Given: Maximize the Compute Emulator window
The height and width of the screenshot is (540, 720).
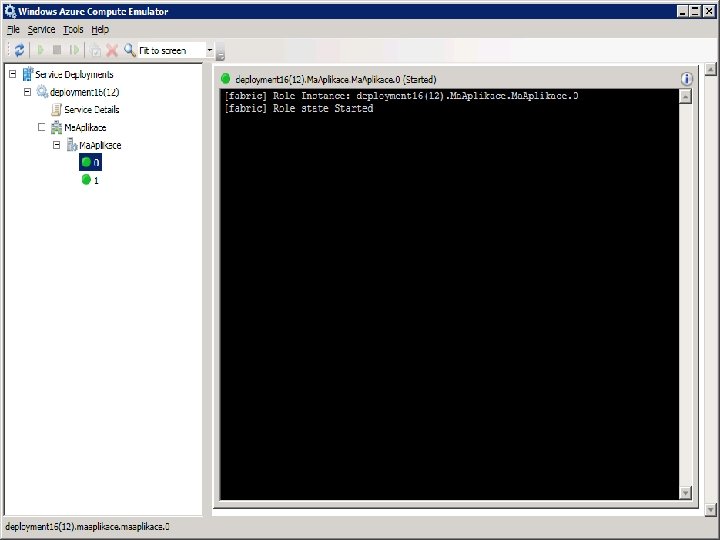Looking at the screenshot, I should 695,11.
